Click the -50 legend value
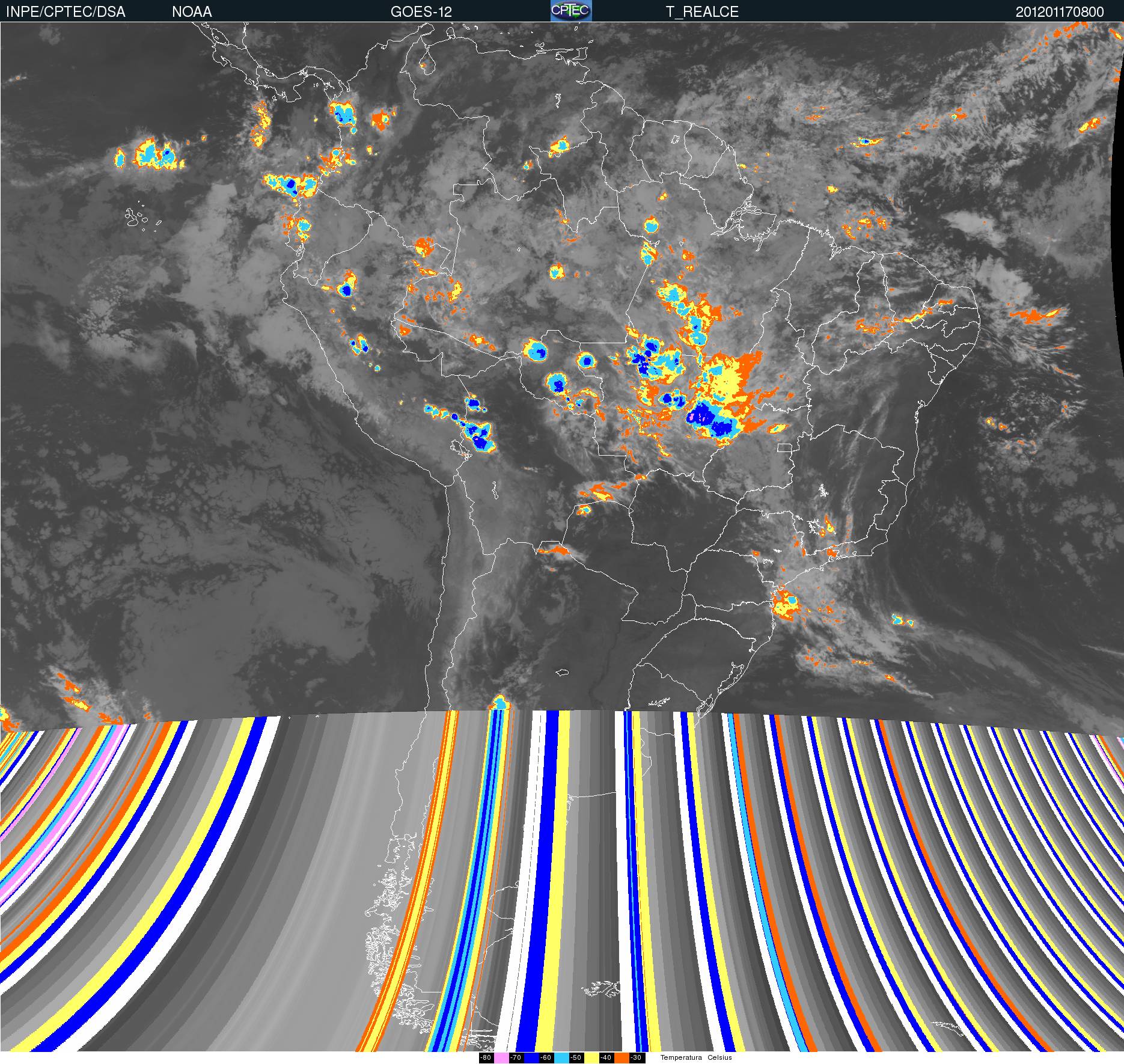The height and width of the screenshot is (1064, 1124). click(576, 1057)
